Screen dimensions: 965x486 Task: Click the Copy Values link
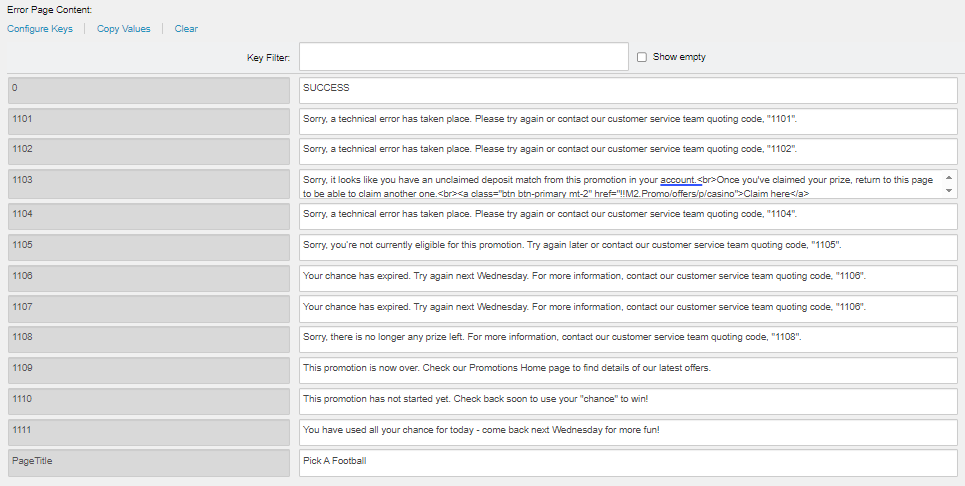pos(124,29)
